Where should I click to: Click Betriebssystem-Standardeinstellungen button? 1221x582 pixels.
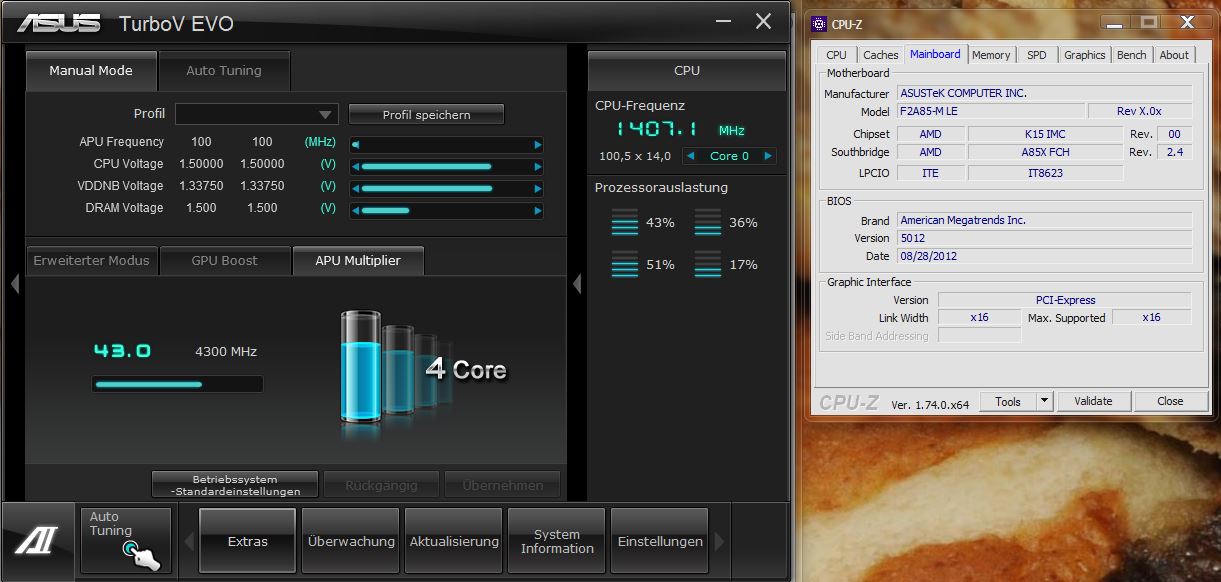[235, 485]
